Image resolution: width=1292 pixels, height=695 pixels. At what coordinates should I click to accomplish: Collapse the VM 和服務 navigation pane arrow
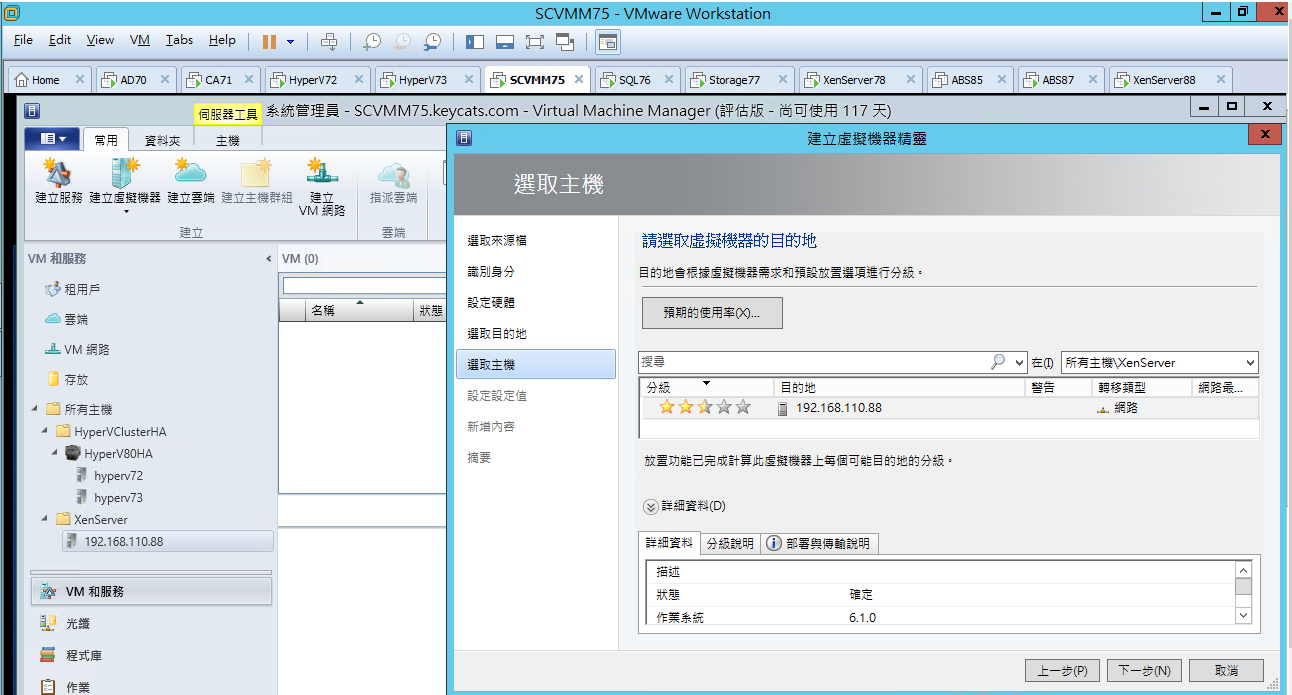268,259
